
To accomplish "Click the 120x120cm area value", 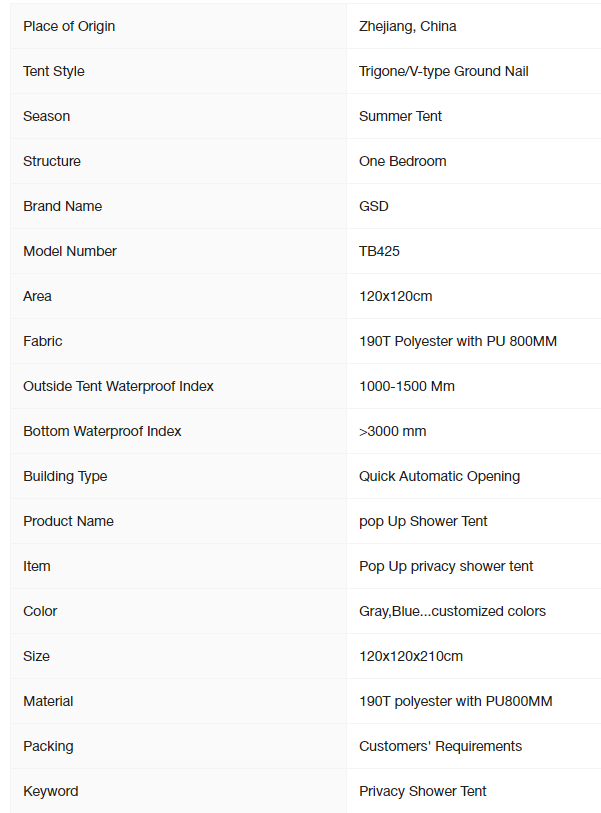I will coord(396,297).
